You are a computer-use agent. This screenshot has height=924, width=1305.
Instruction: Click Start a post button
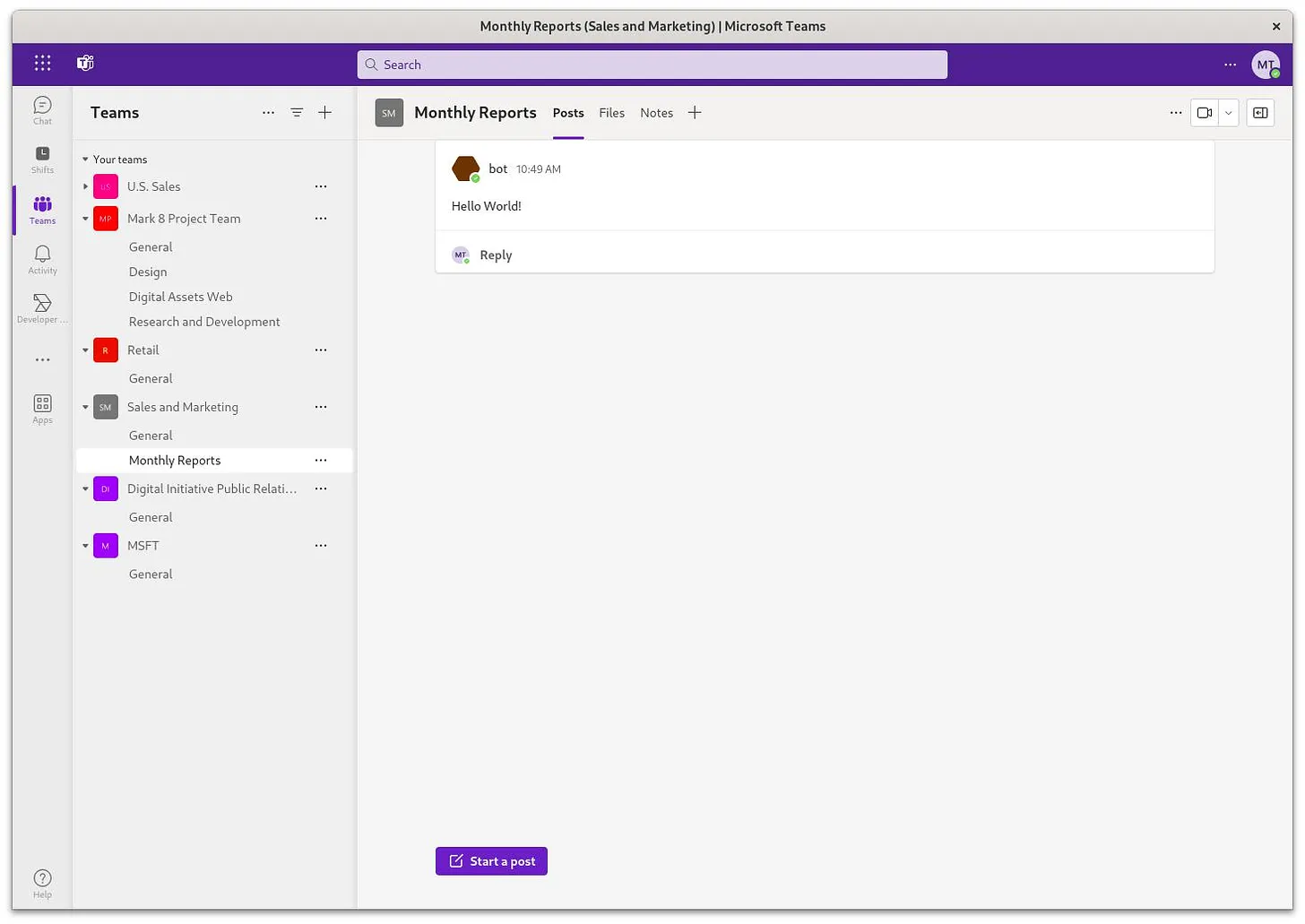pos(491,861)
